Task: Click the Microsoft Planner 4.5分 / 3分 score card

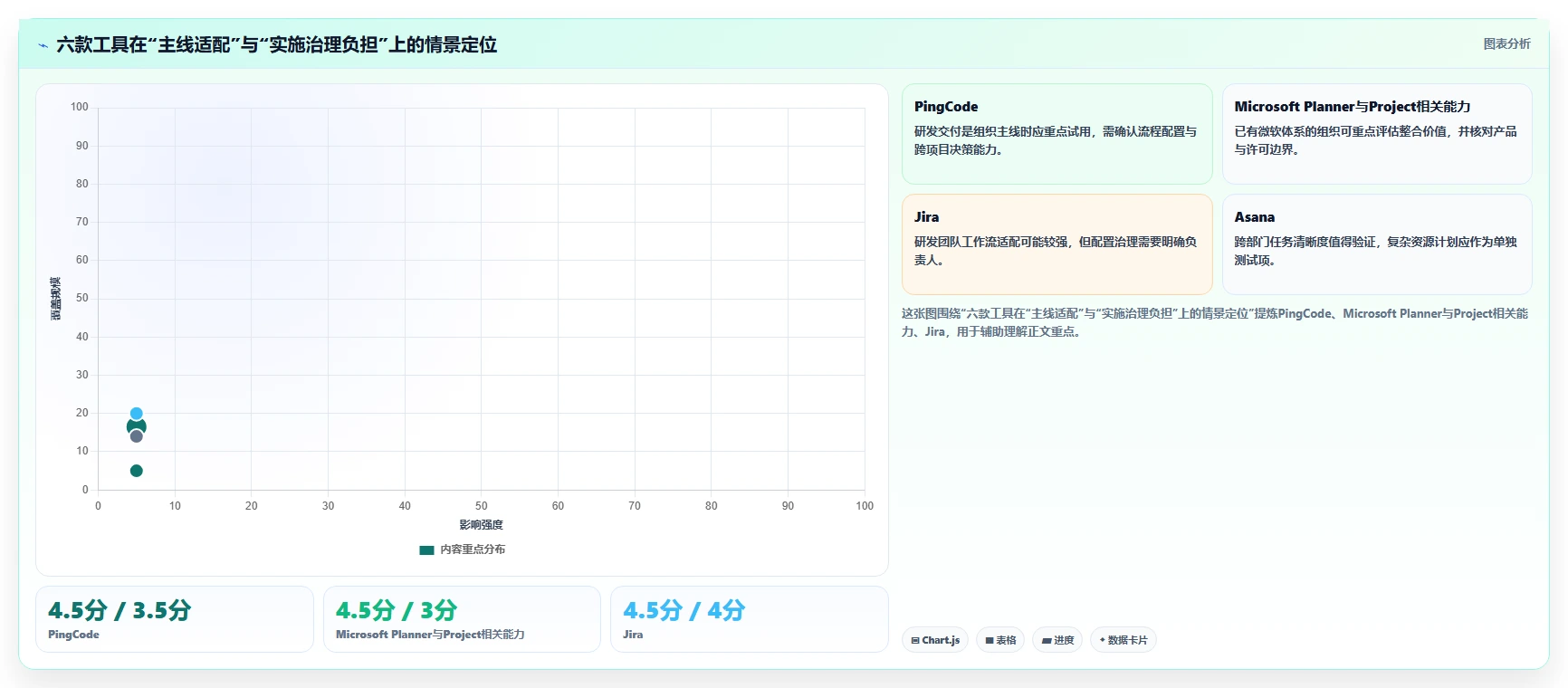Action: tap(462, 619)
